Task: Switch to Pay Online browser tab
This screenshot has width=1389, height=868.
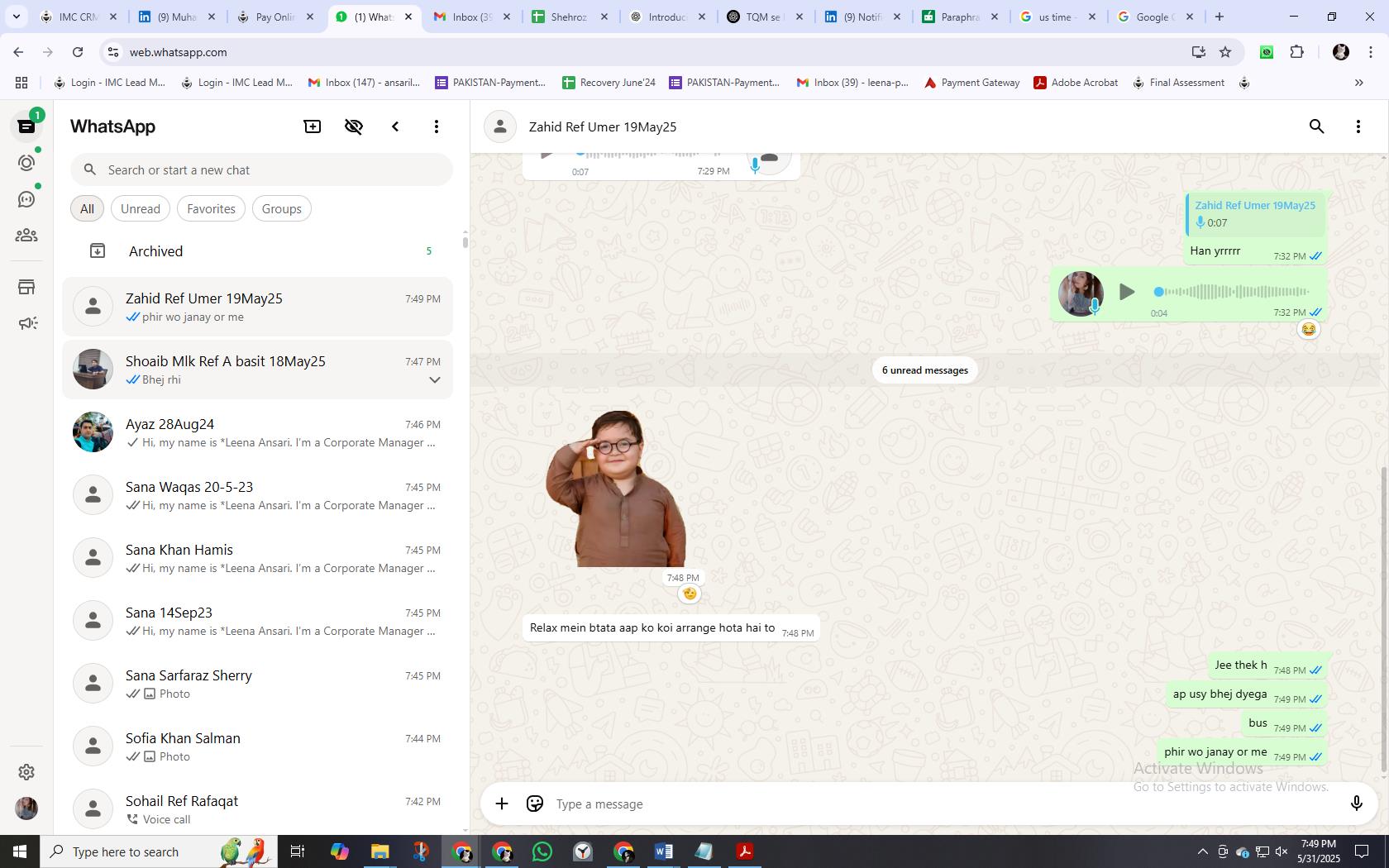Action: 276,17
